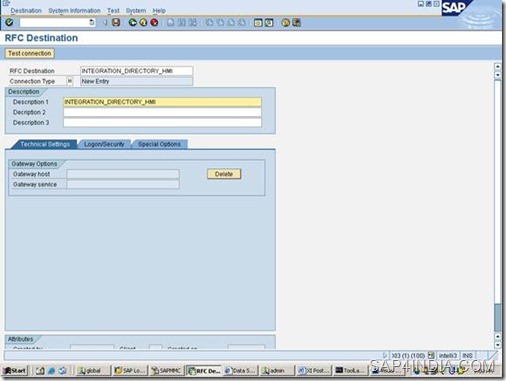The width and height of the screenshot is (506, 381).
Task: Click the Next Page icon
Action: pyautogui.click(x=231, y=22)
